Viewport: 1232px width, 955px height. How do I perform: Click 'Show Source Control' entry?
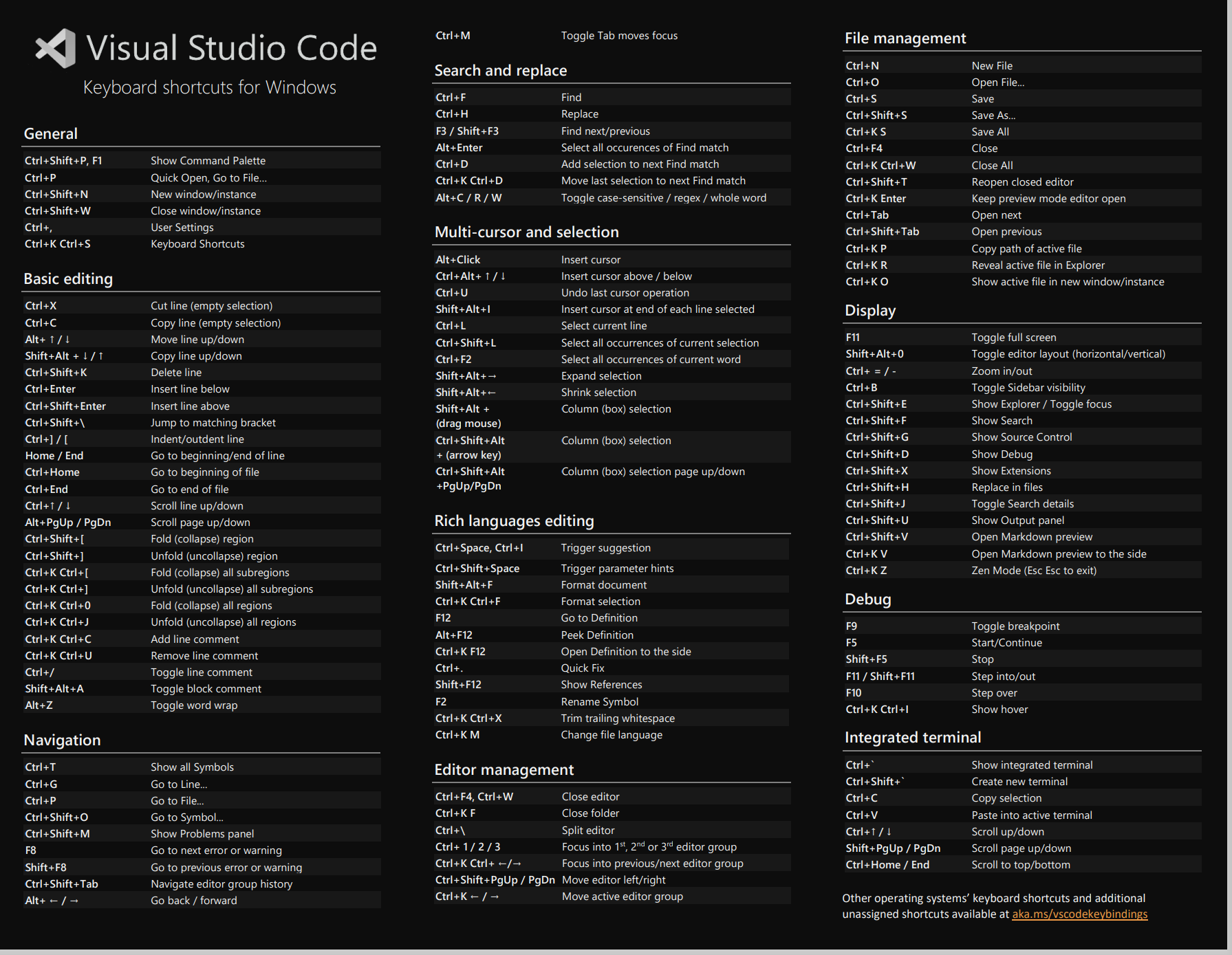[1022, 437]
